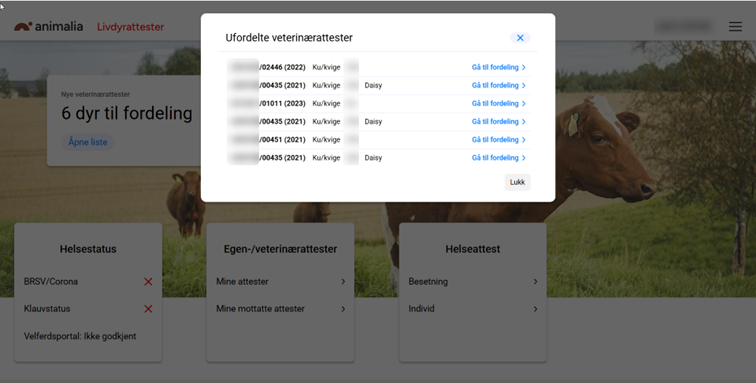Click the red X next to Klauvstatus
756x383 pixels.
(148, 309)
